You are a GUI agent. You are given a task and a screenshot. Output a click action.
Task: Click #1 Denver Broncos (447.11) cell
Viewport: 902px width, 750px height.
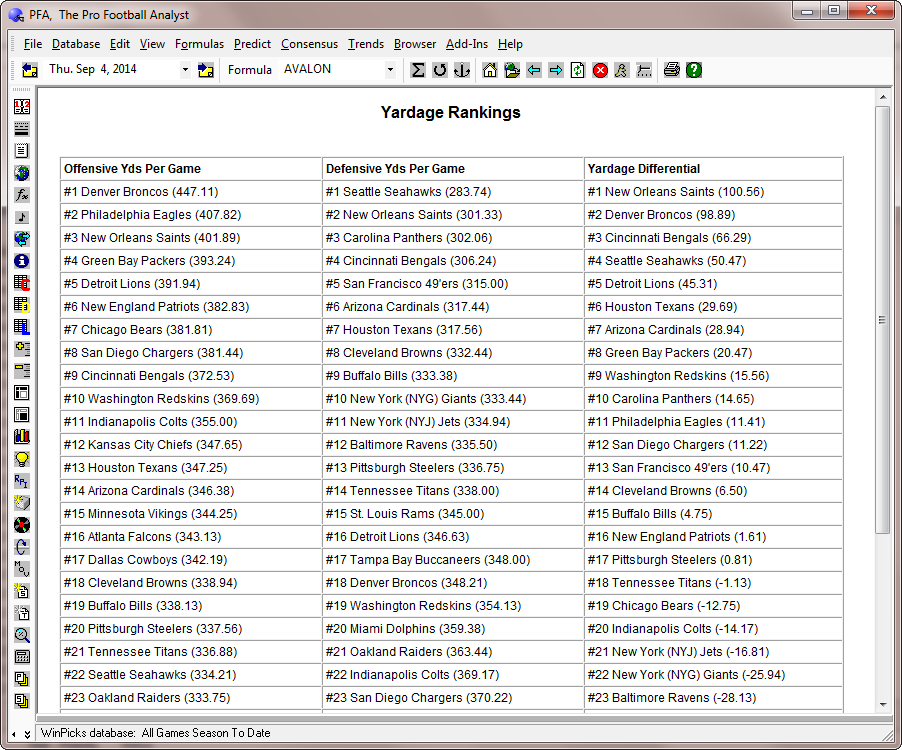coord(191,192)
